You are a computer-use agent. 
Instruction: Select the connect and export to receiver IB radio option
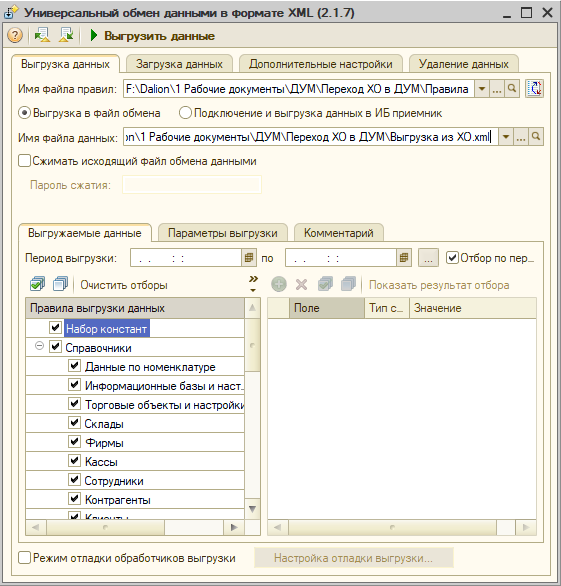(185, 113)
